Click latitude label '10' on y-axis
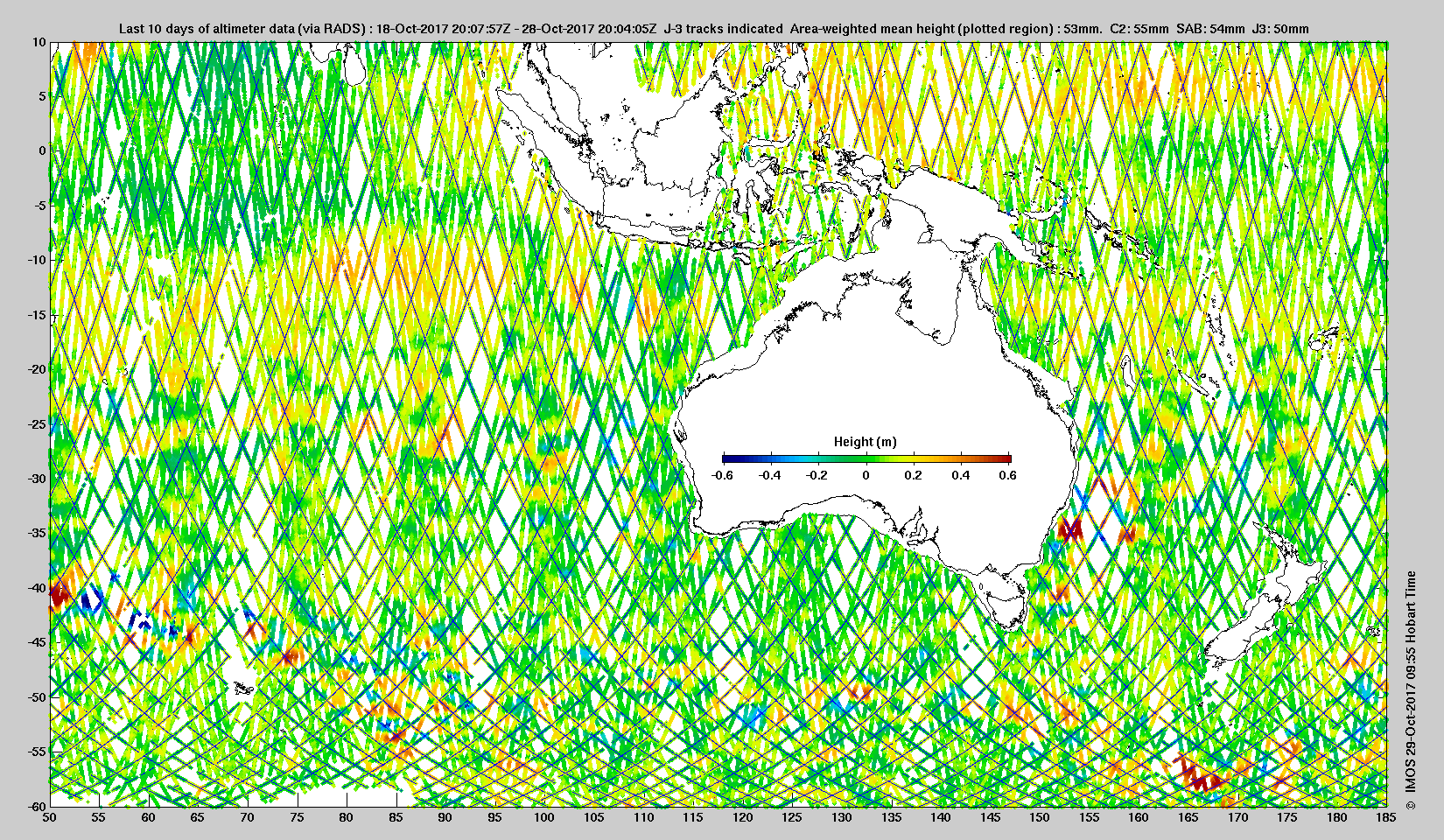Image resolution: width=1444 pixels, height=840 pixels. (39, 42)
